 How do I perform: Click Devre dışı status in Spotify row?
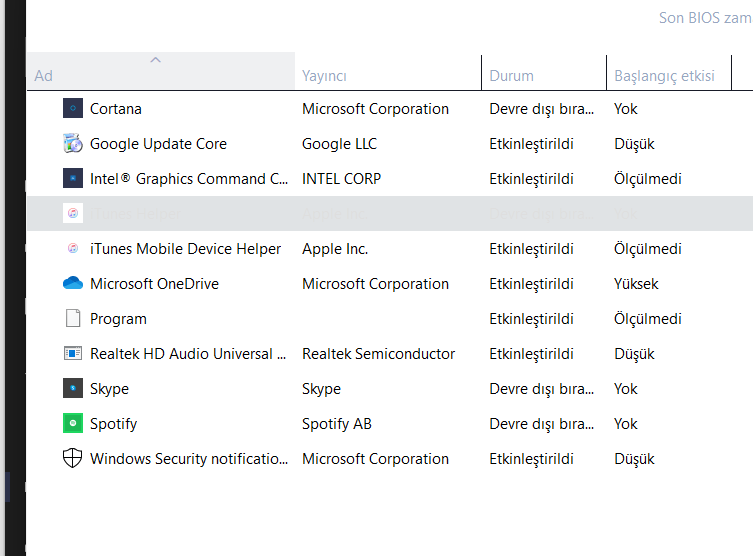pos(542,424)
